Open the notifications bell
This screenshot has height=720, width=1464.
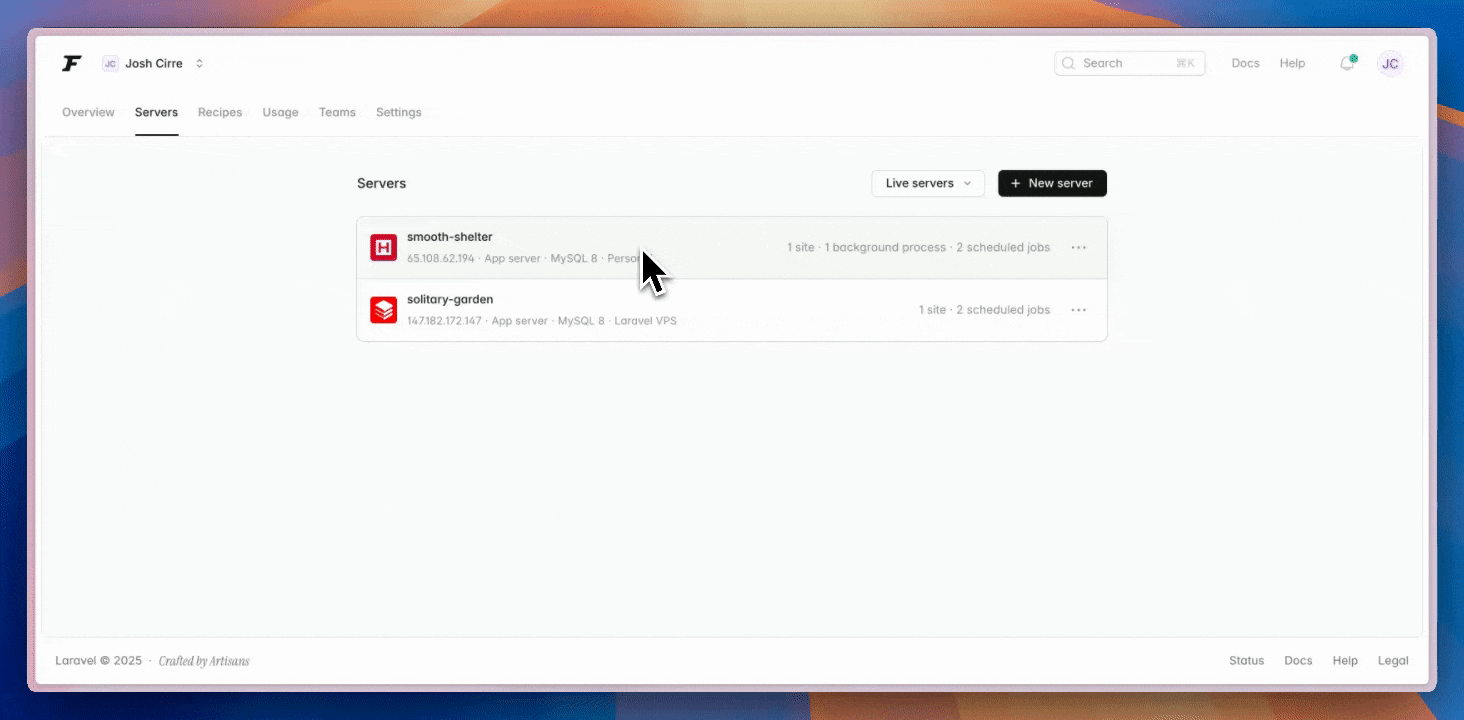[1347, 64]
